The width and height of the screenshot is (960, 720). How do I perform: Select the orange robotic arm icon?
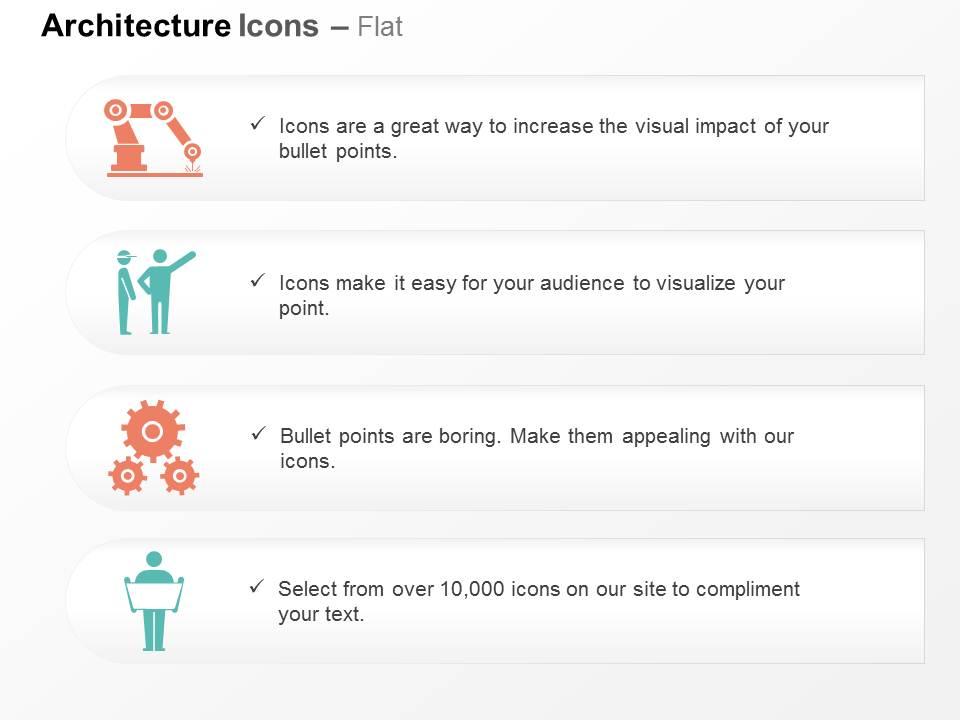point(154,138)
